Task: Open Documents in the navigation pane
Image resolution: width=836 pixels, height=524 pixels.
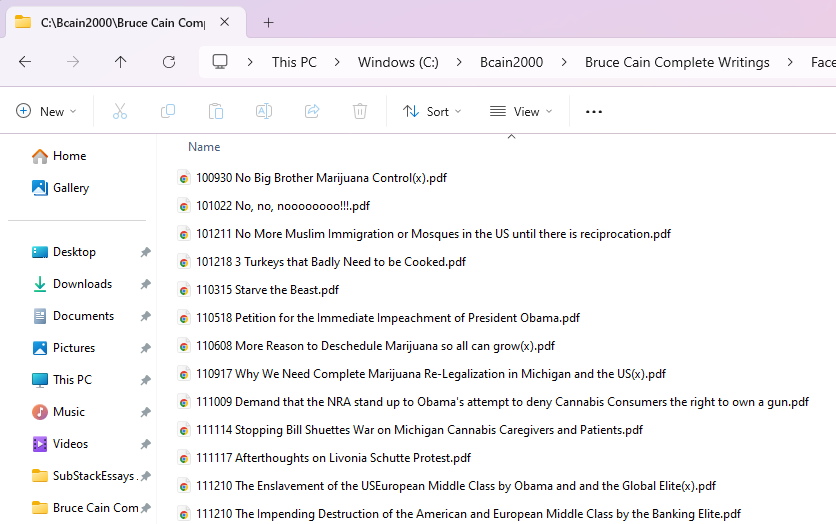Action: coord(84,316)
